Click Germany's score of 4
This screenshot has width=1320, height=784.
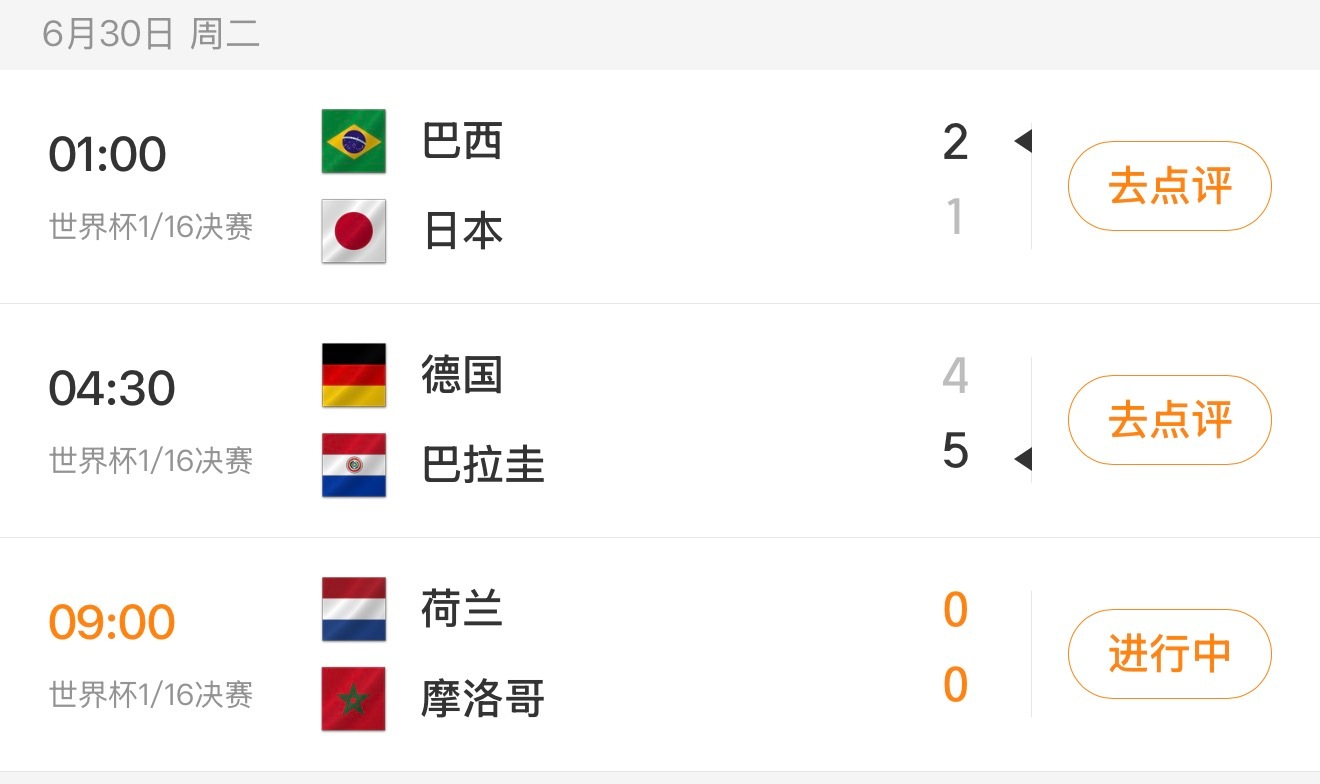pyautogui.click(x=955, y=376)
